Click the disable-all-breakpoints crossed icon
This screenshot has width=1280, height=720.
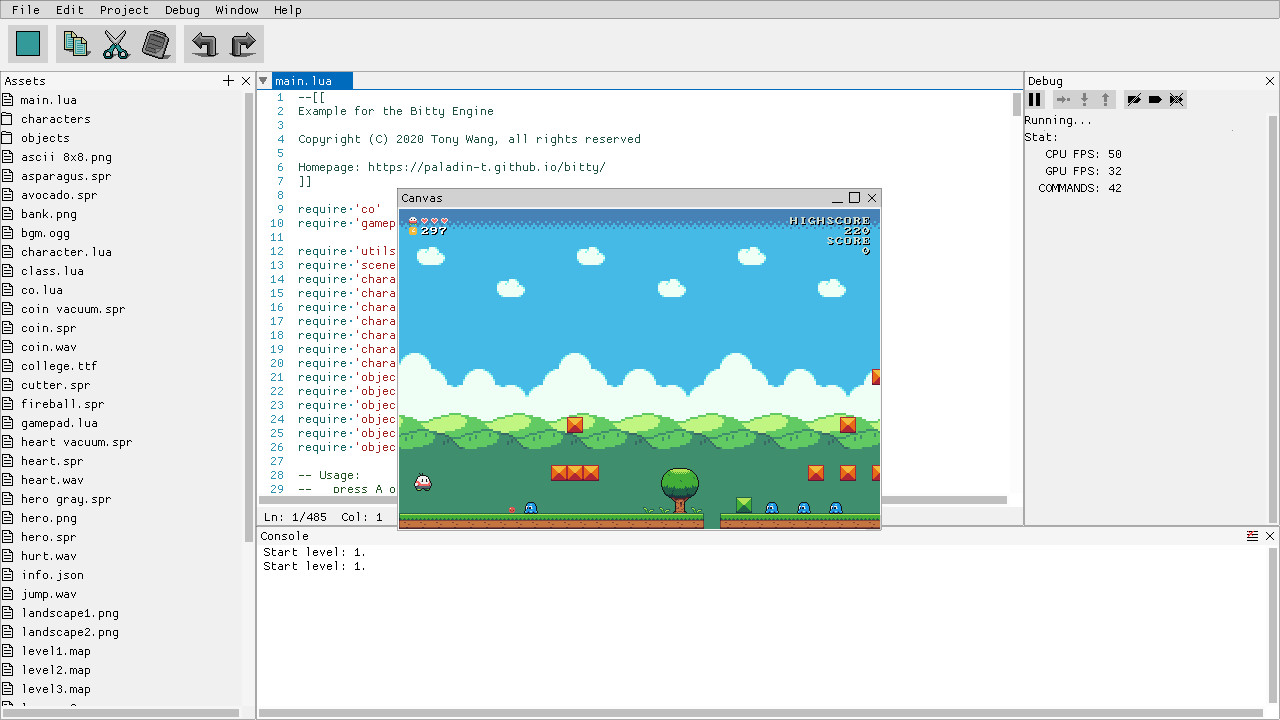[x=1176, y=99]
